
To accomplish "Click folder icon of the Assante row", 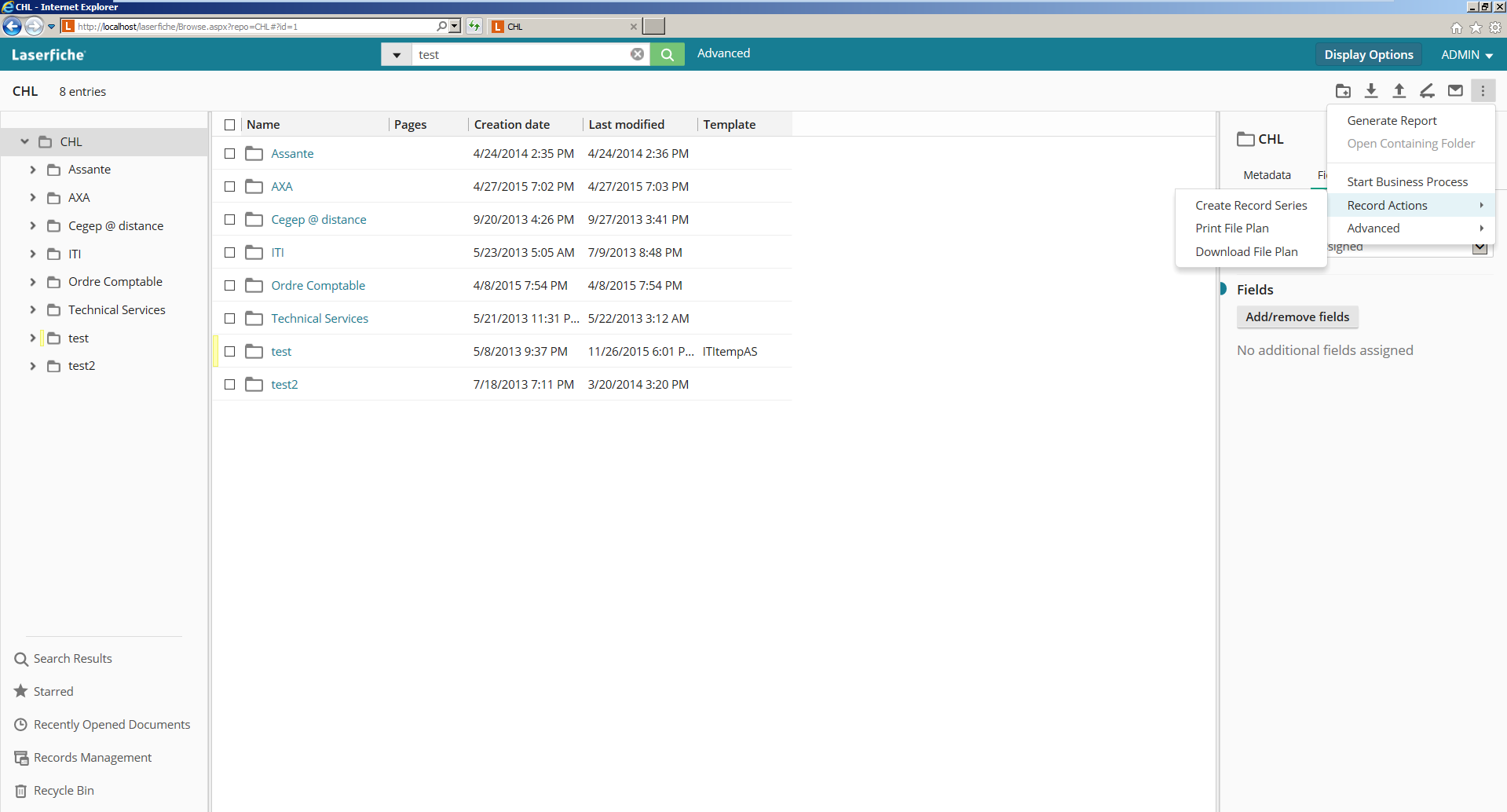I will click(254, 154).
